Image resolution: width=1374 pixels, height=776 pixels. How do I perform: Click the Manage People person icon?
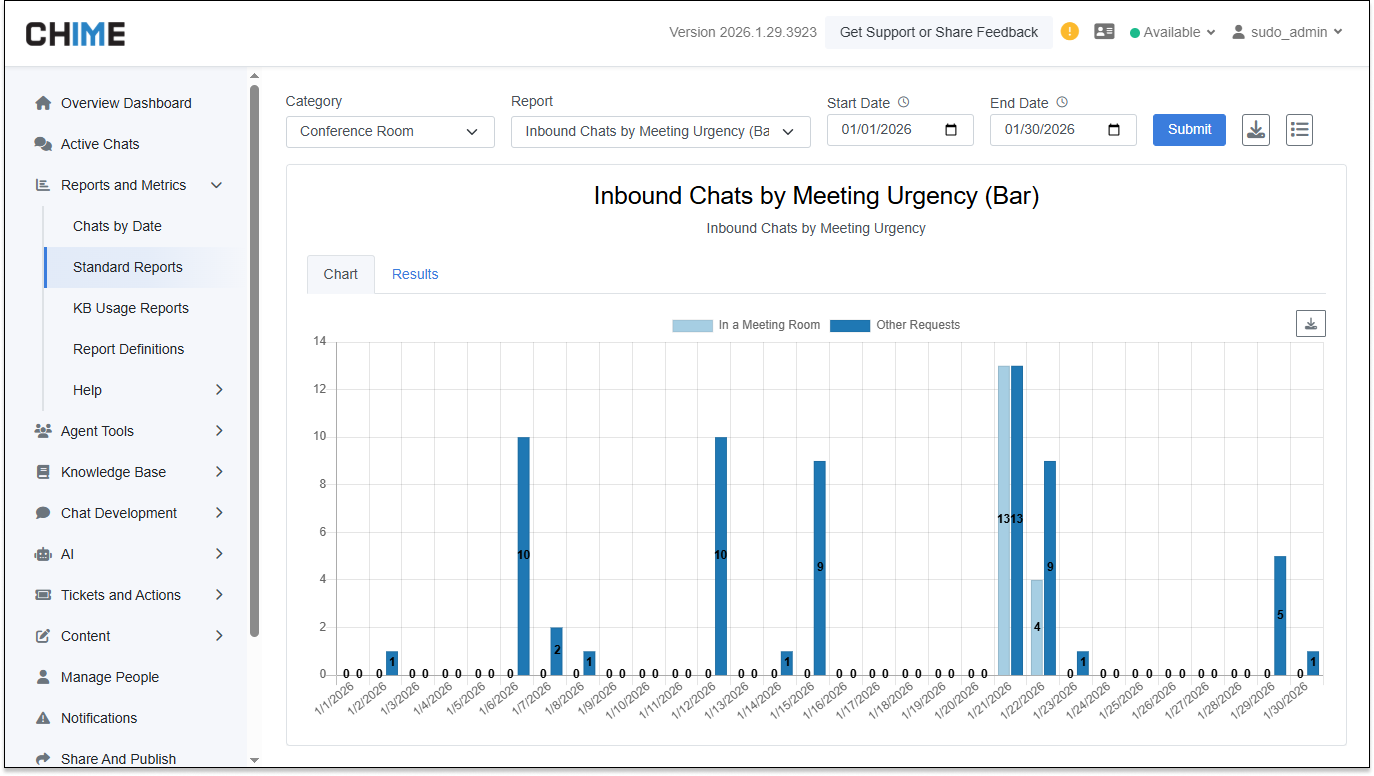point(43,677)
